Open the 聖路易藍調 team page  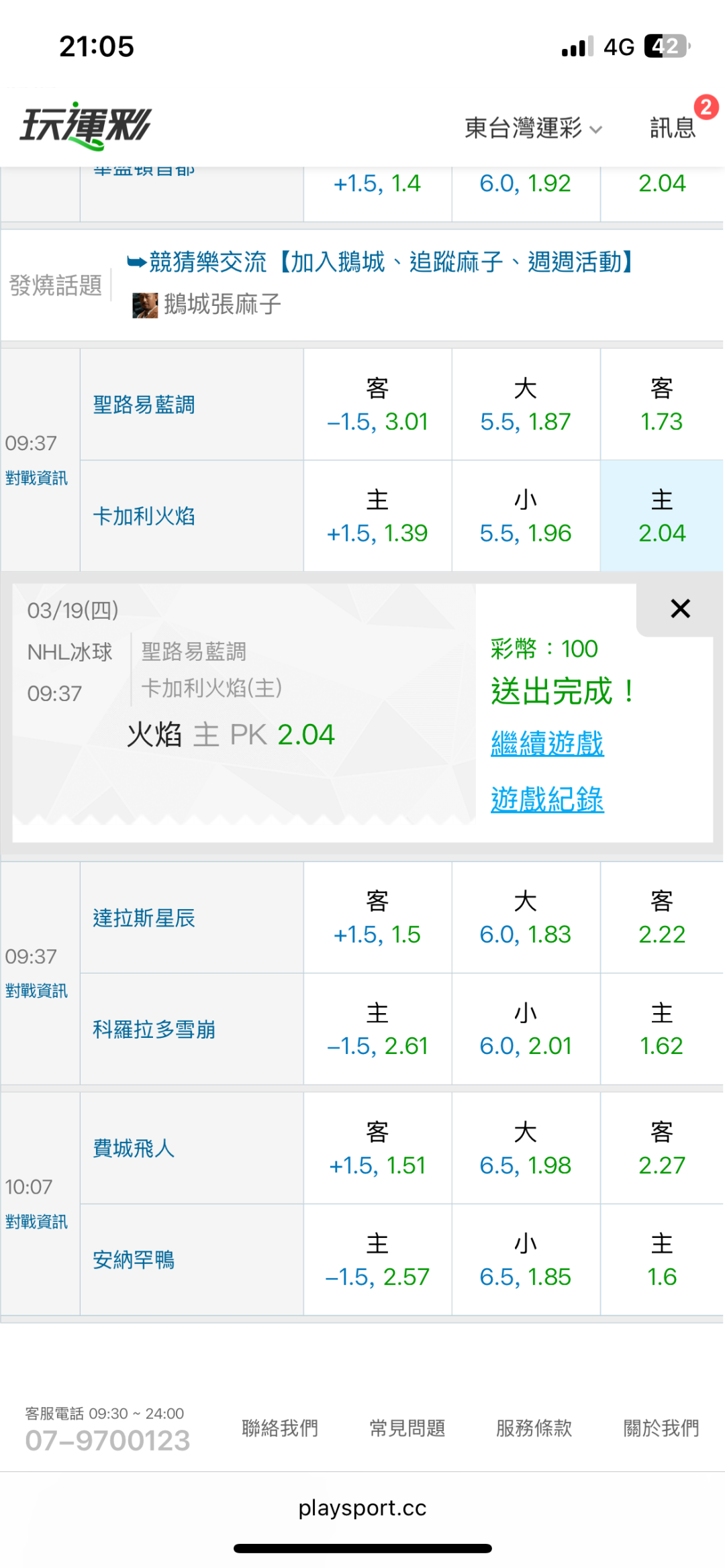coord(144,405)
